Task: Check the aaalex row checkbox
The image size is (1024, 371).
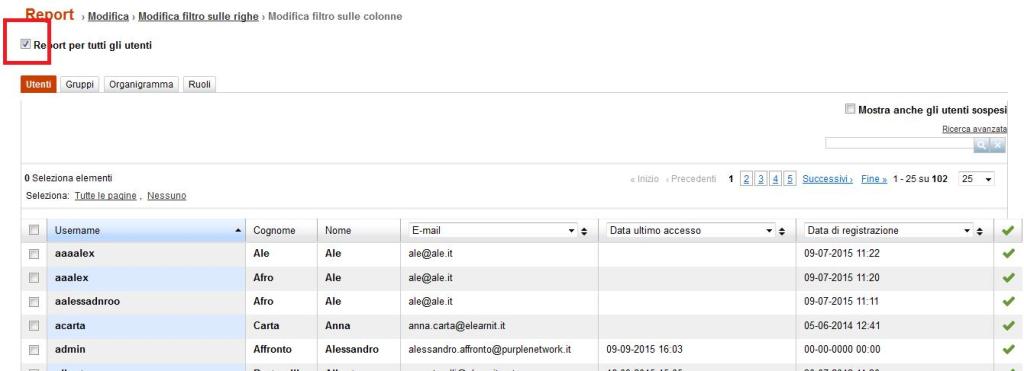Action: click(x=34, y=278)
